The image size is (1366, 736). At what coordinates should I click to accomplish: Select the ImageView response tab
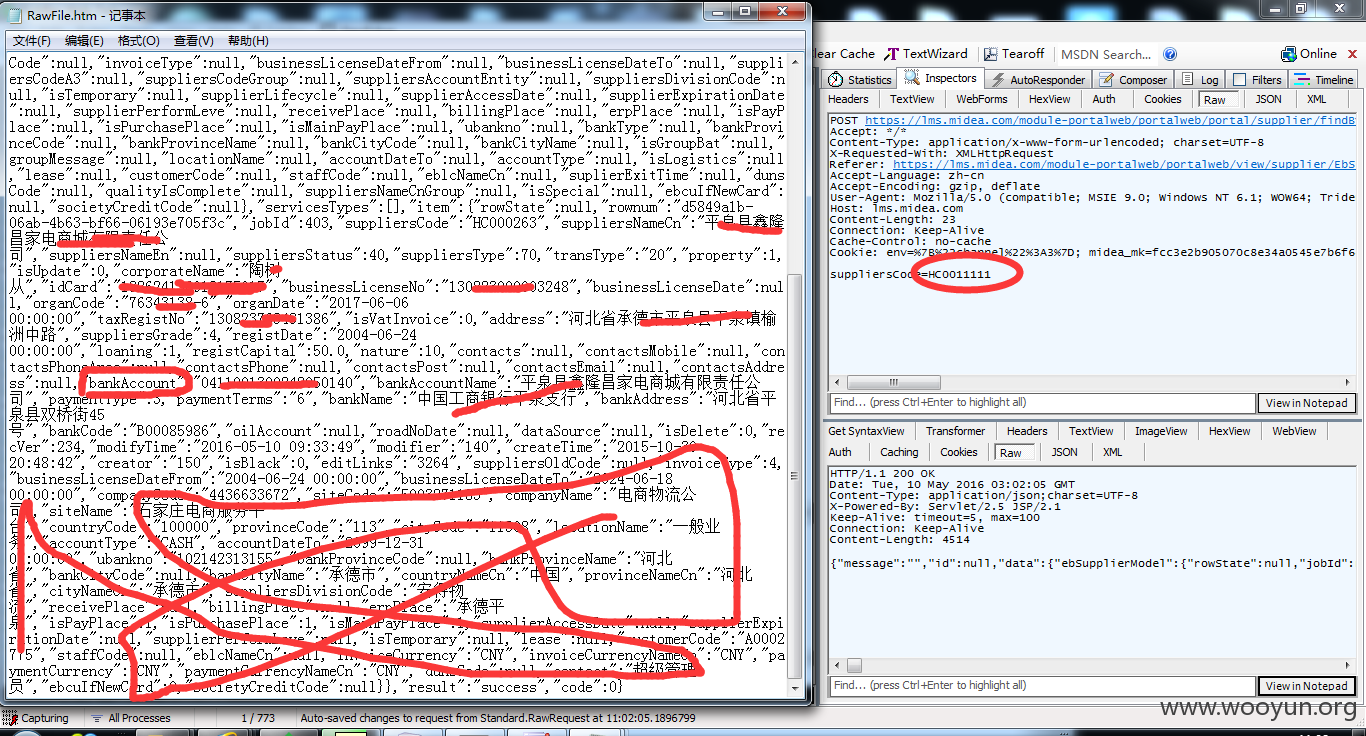[x=1161, y=431]
